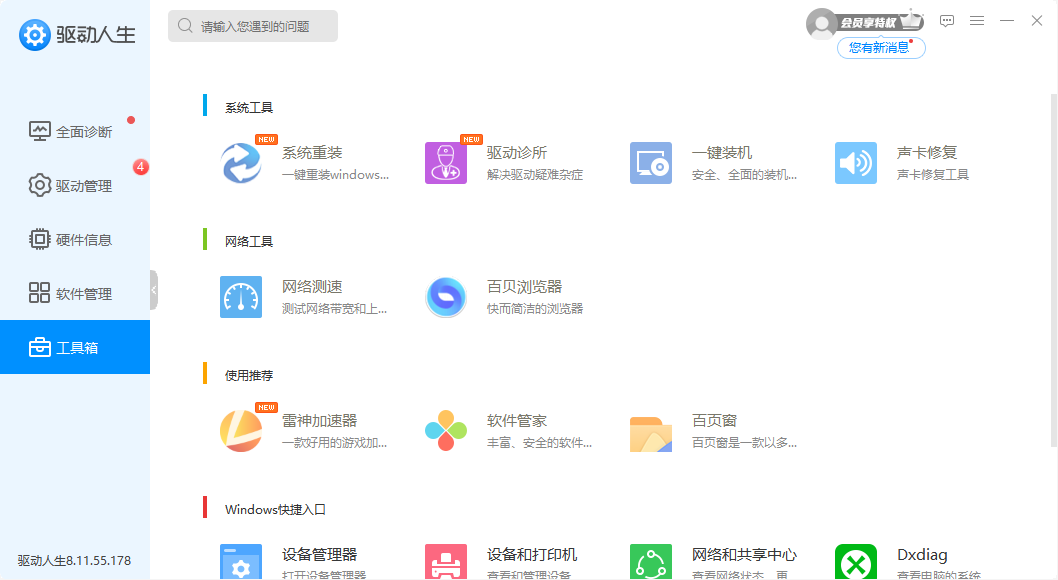The width and height of the screenshot is (1058, 580).
Task: Collapse the left sidebar with arrow handle
Action: [154, 290]
